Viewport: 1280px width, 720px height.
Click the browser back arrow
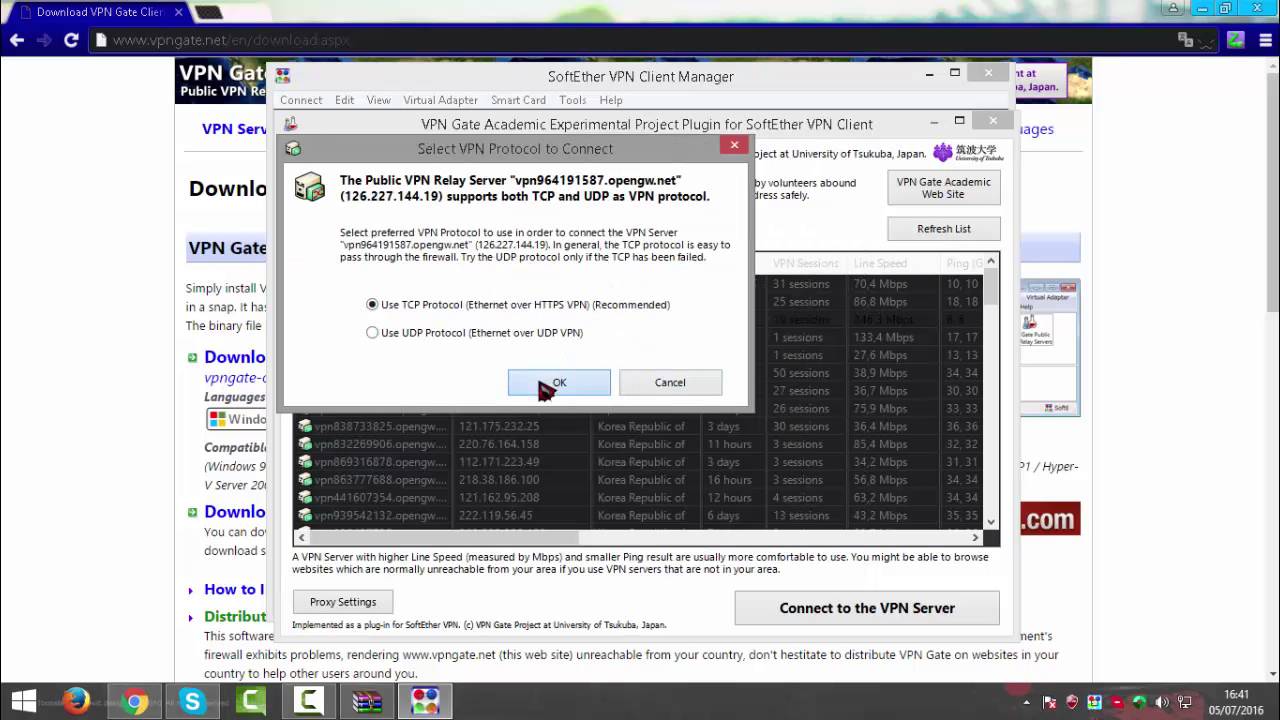pyautogui.click(x=16, y=40)
